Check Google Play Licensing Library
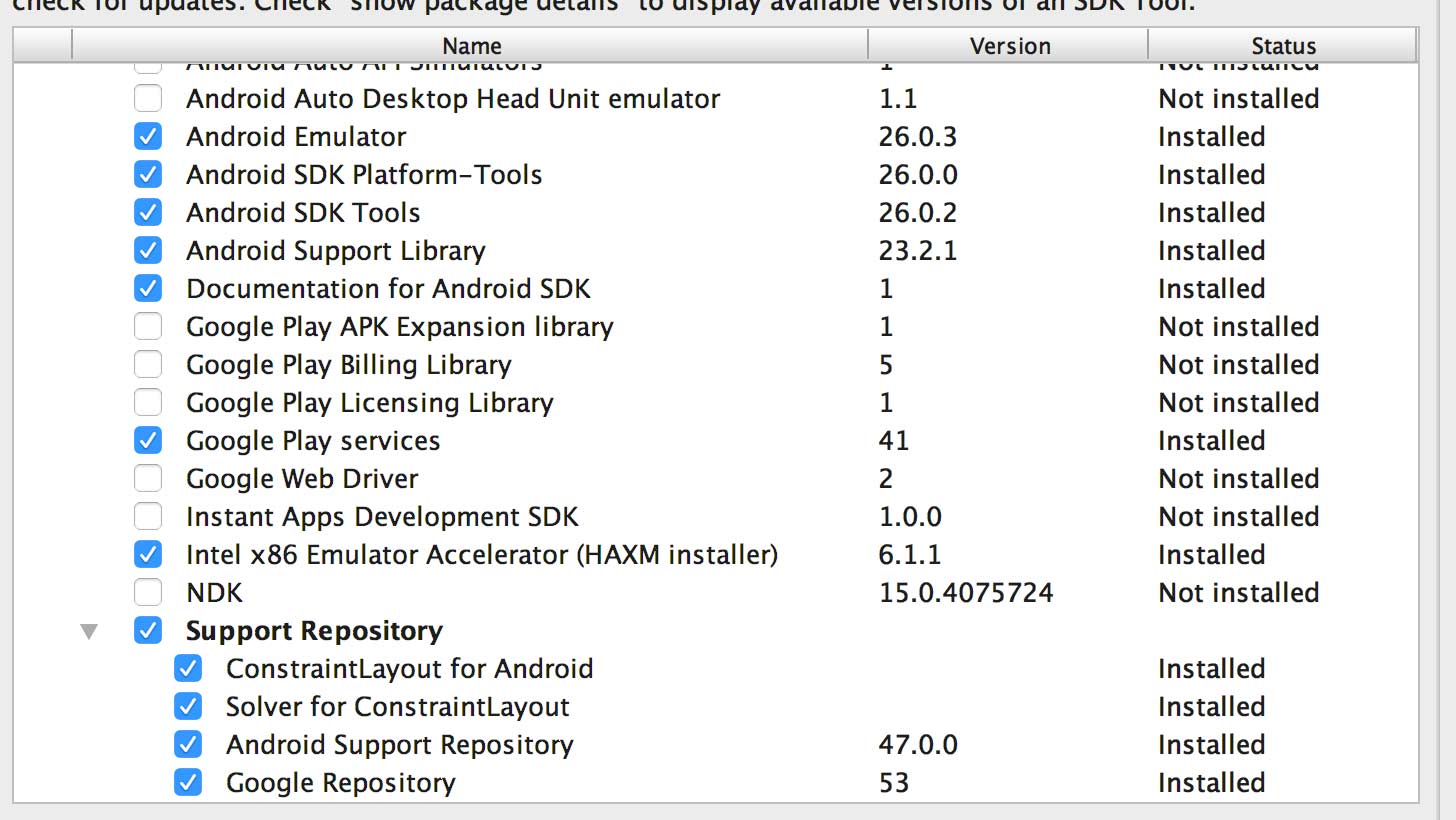 point(148,403)
